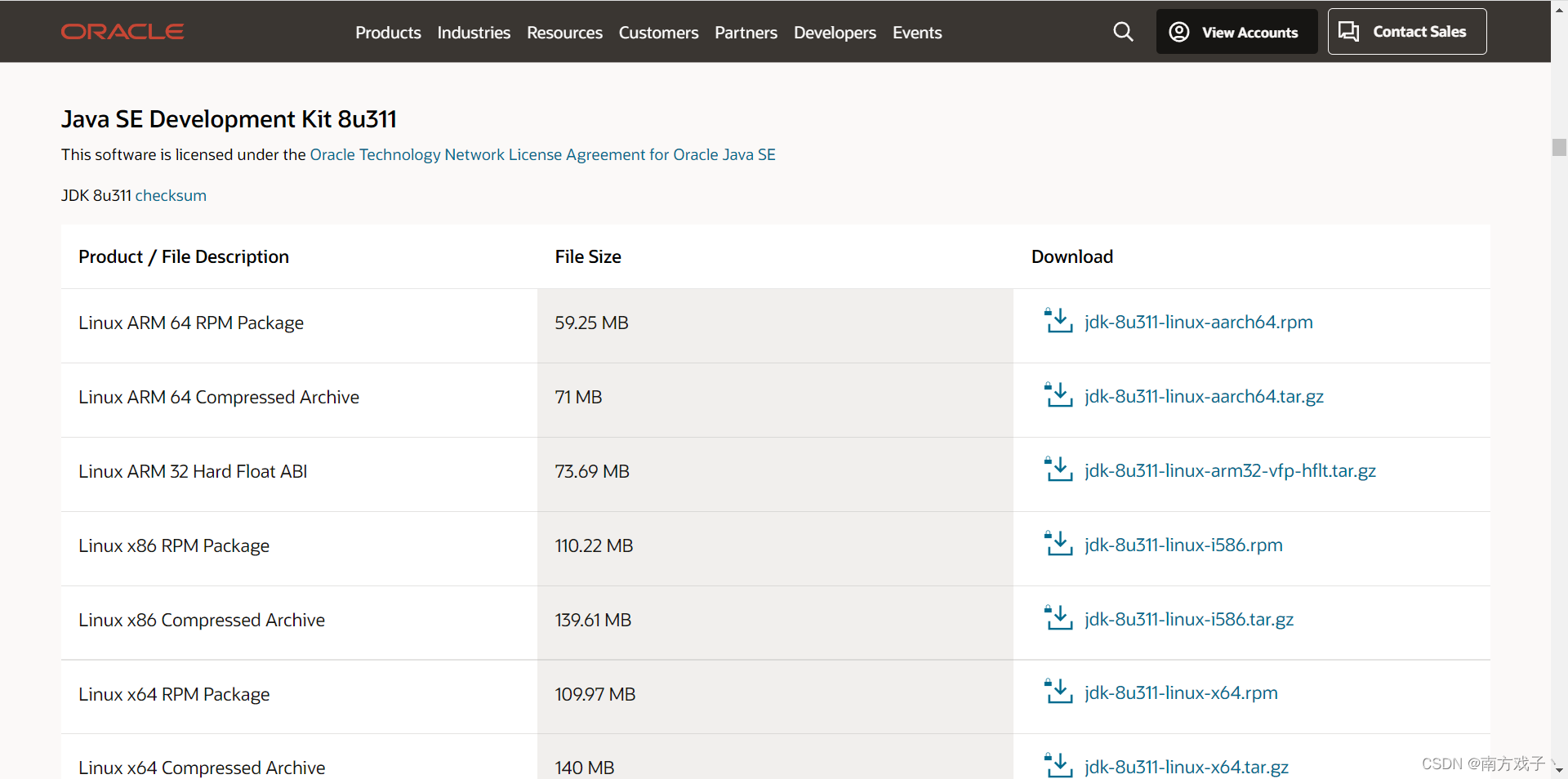
Task: Click download icon for jdk-8u311-linux-aarch64.tar.gz
Action: point(1058,395)
